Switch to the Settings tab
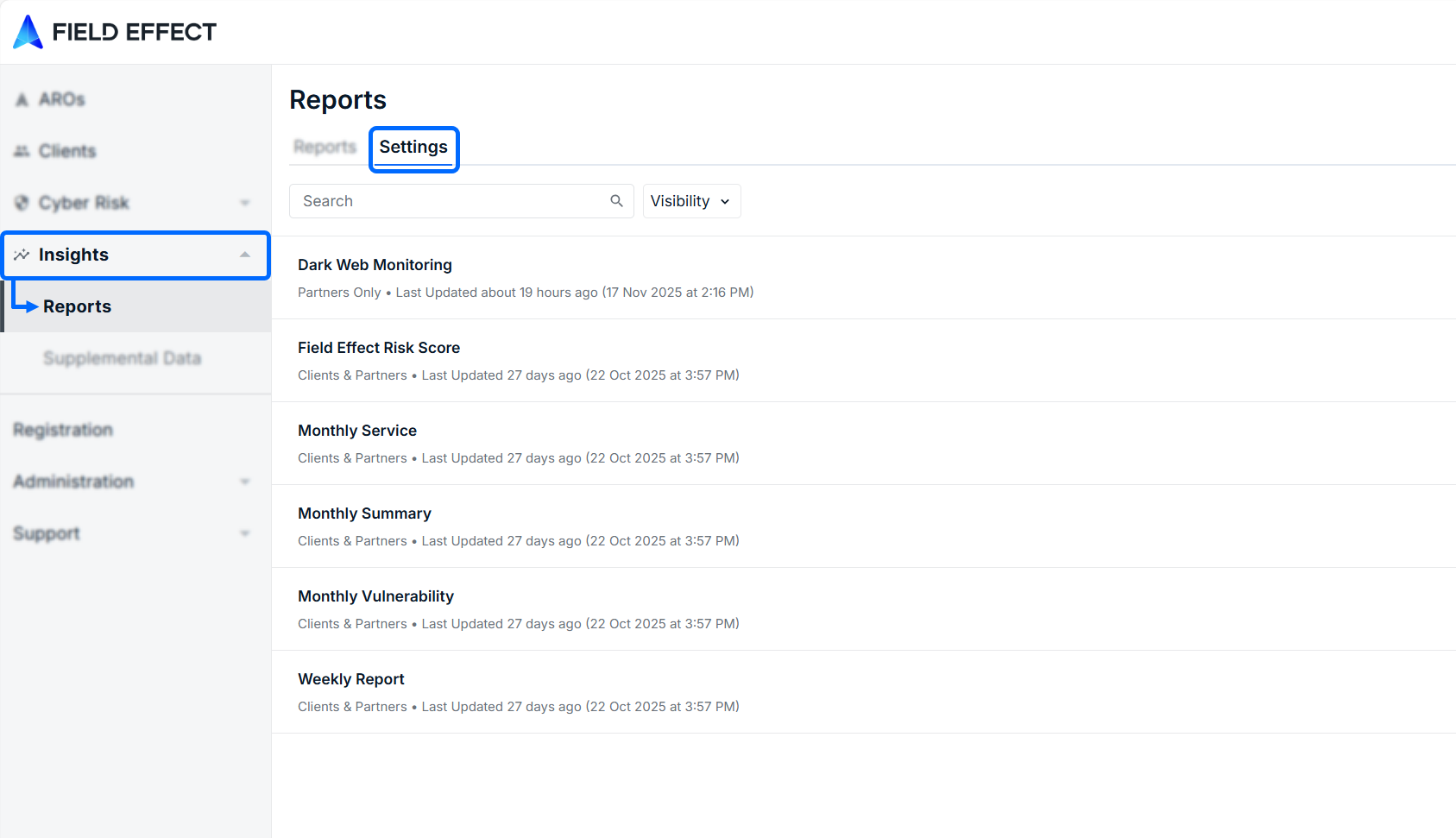Image resolution: width=1456 pixels, height=838 pixels. point(413,147)
